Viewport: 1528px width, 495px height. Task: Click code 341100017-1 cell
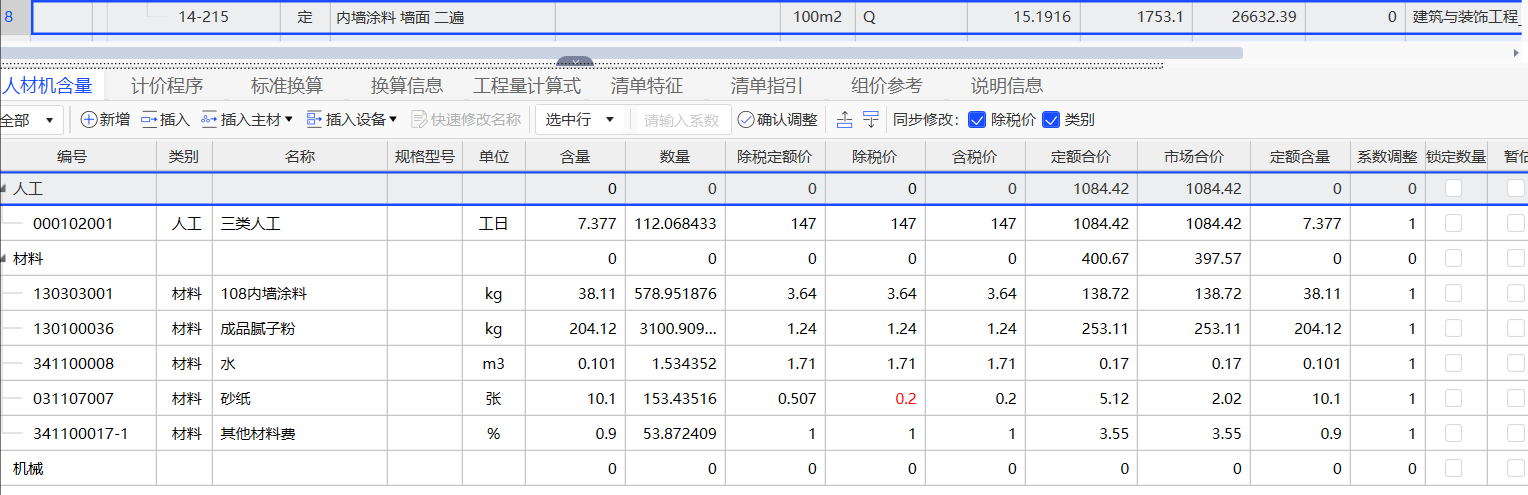(x=80, y=433)
